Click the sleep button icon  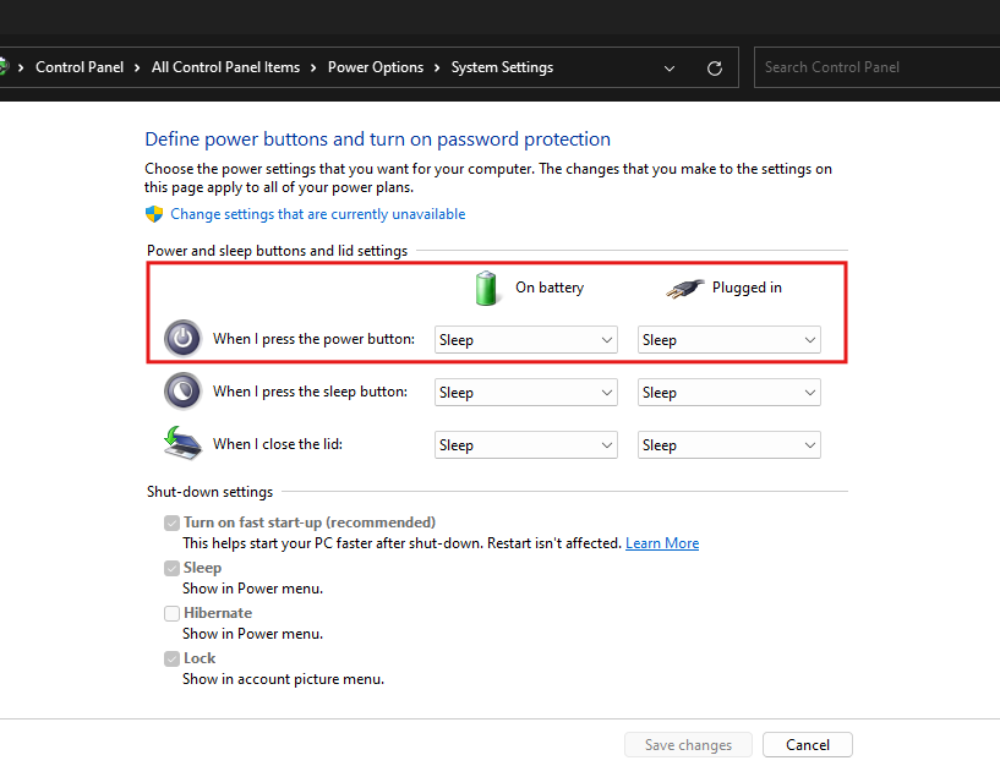pyautogui.click(x=182, y=391)
